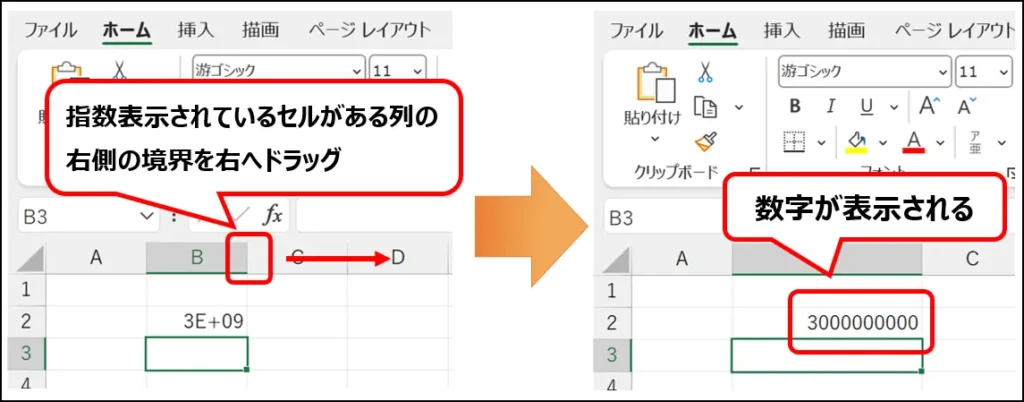Select row 2 header in left screenshot
This screenshot has height=402, width=1024.
coord(25,320)
